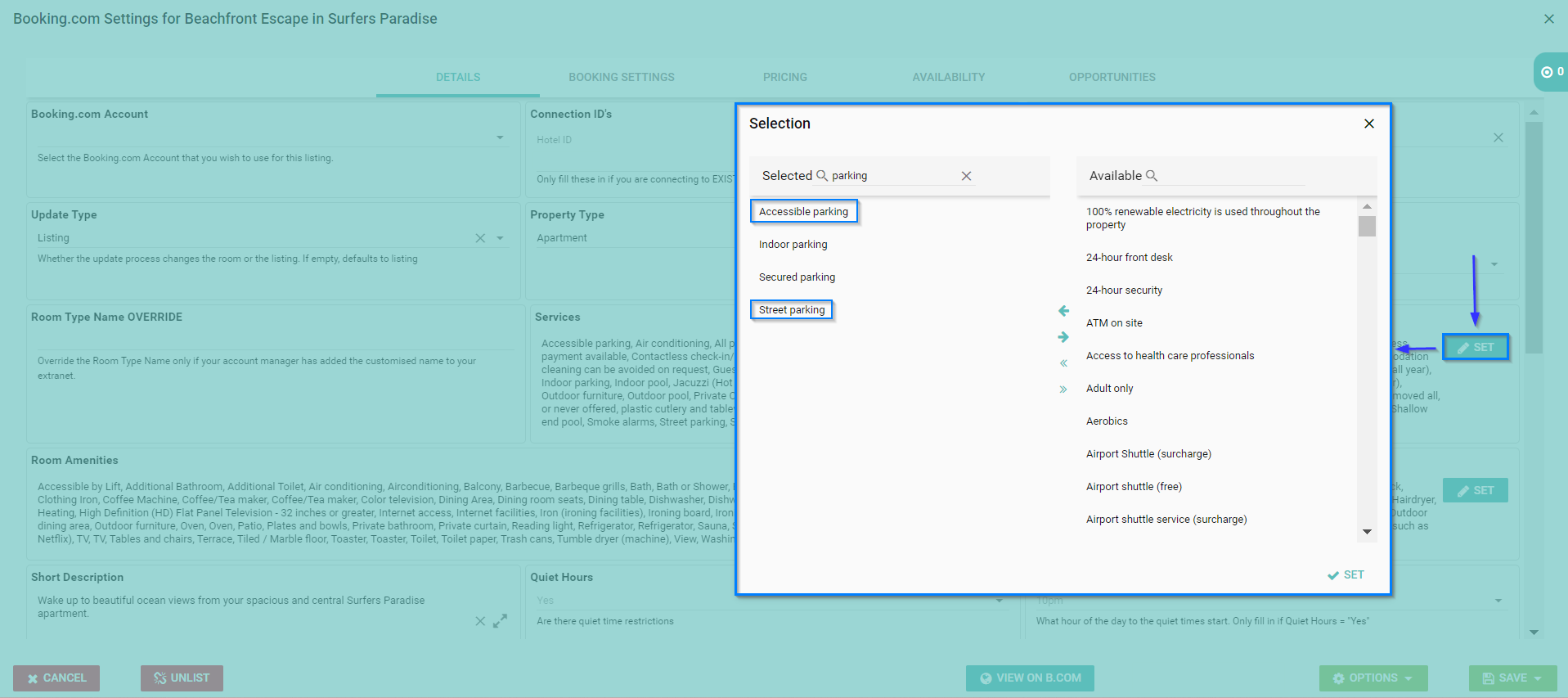Clear the Update Type Listing value
The image size is (1568, 698).
(480, 238)
